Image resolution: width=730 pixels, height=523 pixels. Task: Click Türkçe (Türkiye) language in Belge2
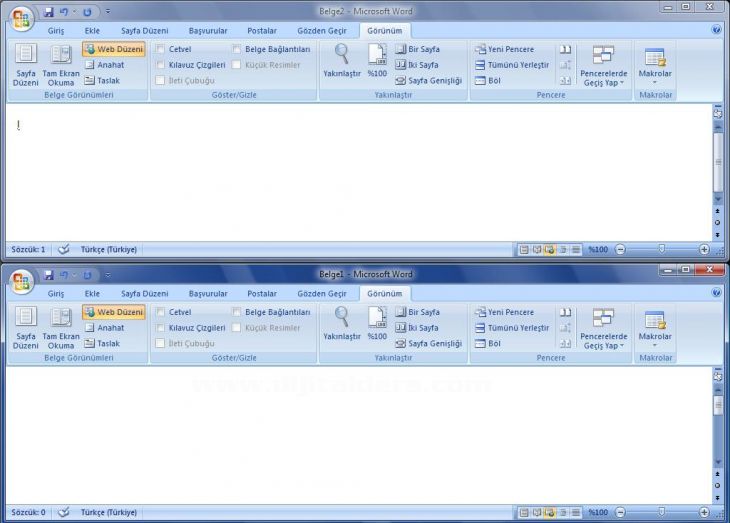coord(108,249)
